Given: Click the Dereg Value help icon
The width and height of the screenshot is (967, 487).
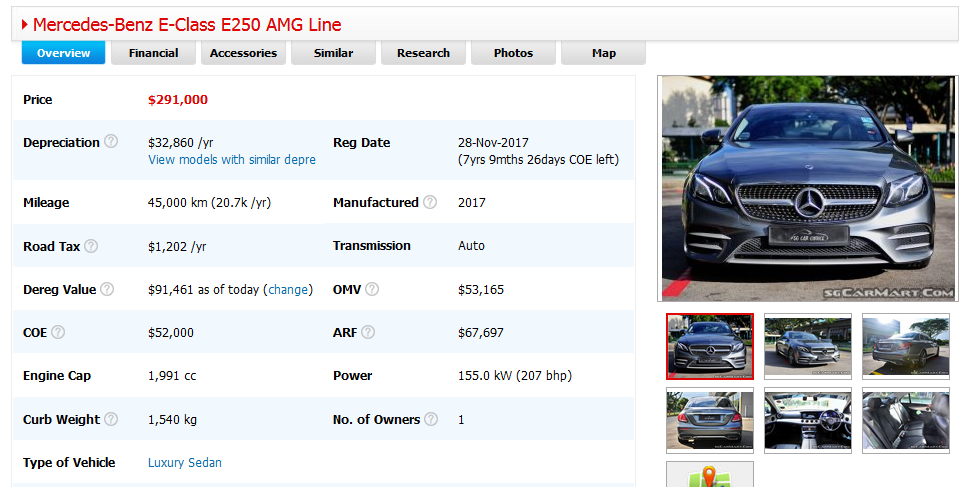Looking at the screenshot, I should 107,289.
